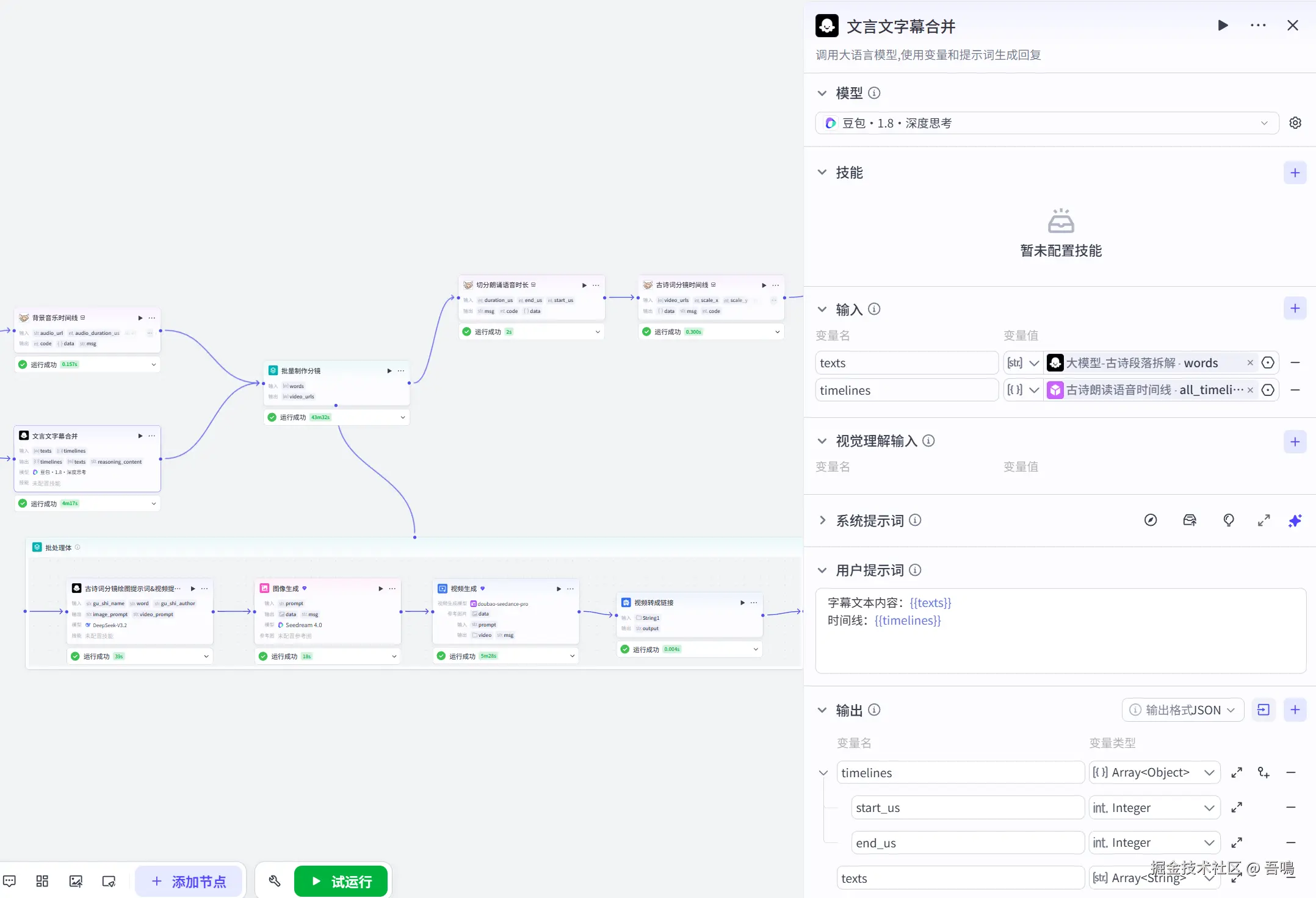
Task: Click the lightbulb icon in system prompt row
Action: tap(1229, 520)
